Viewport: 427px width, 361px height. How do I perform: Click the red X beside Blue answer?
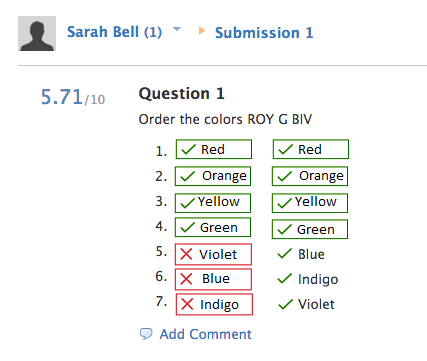(x=186, y=279)
